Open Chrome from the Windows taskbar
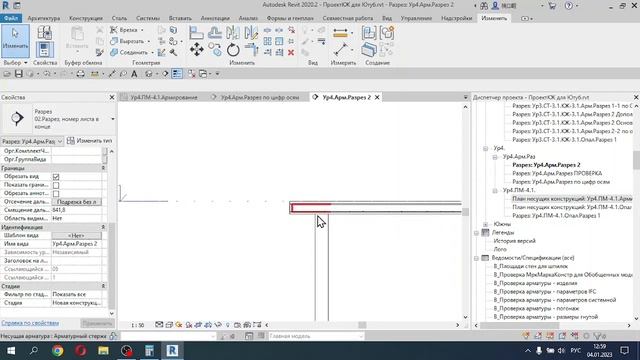Screen dimensions: 640x360 pos(58,351)
